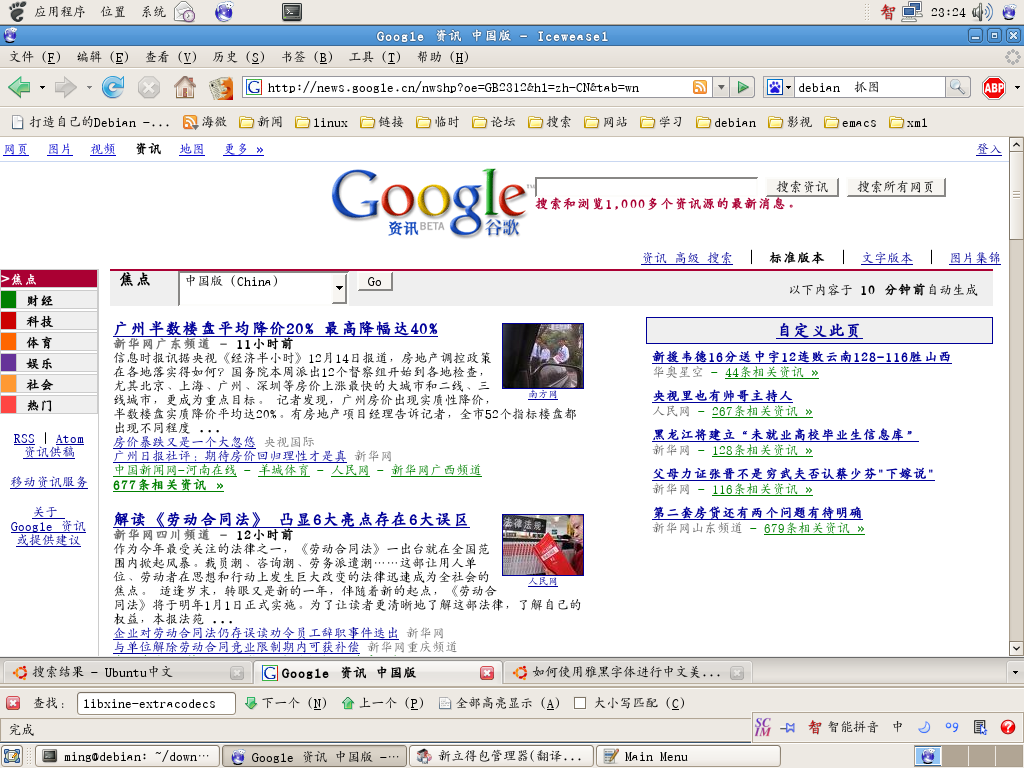Image resolution: width=1024 pixels, height=768 pixels.
Task: Expand the URL bar history dropdown
Action: [x=721, y=87]
